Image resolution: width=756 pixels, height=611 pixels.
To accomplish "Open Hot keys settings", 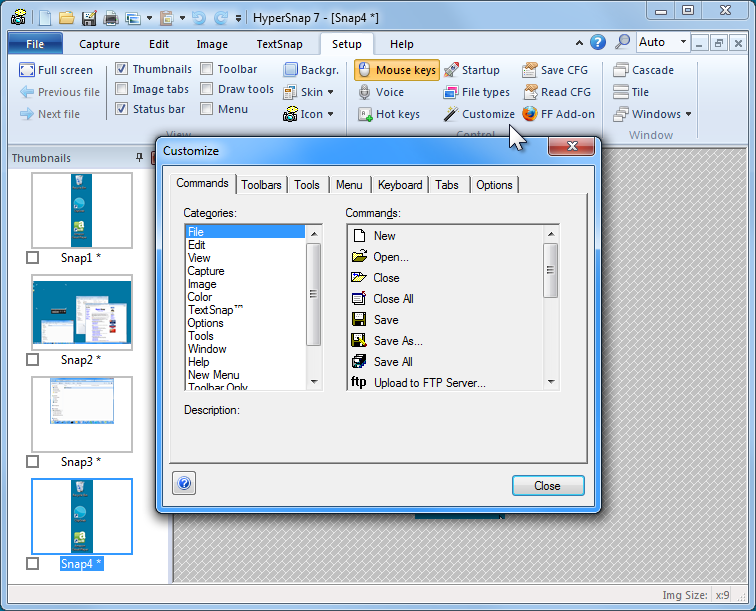I will click(387, 114).
